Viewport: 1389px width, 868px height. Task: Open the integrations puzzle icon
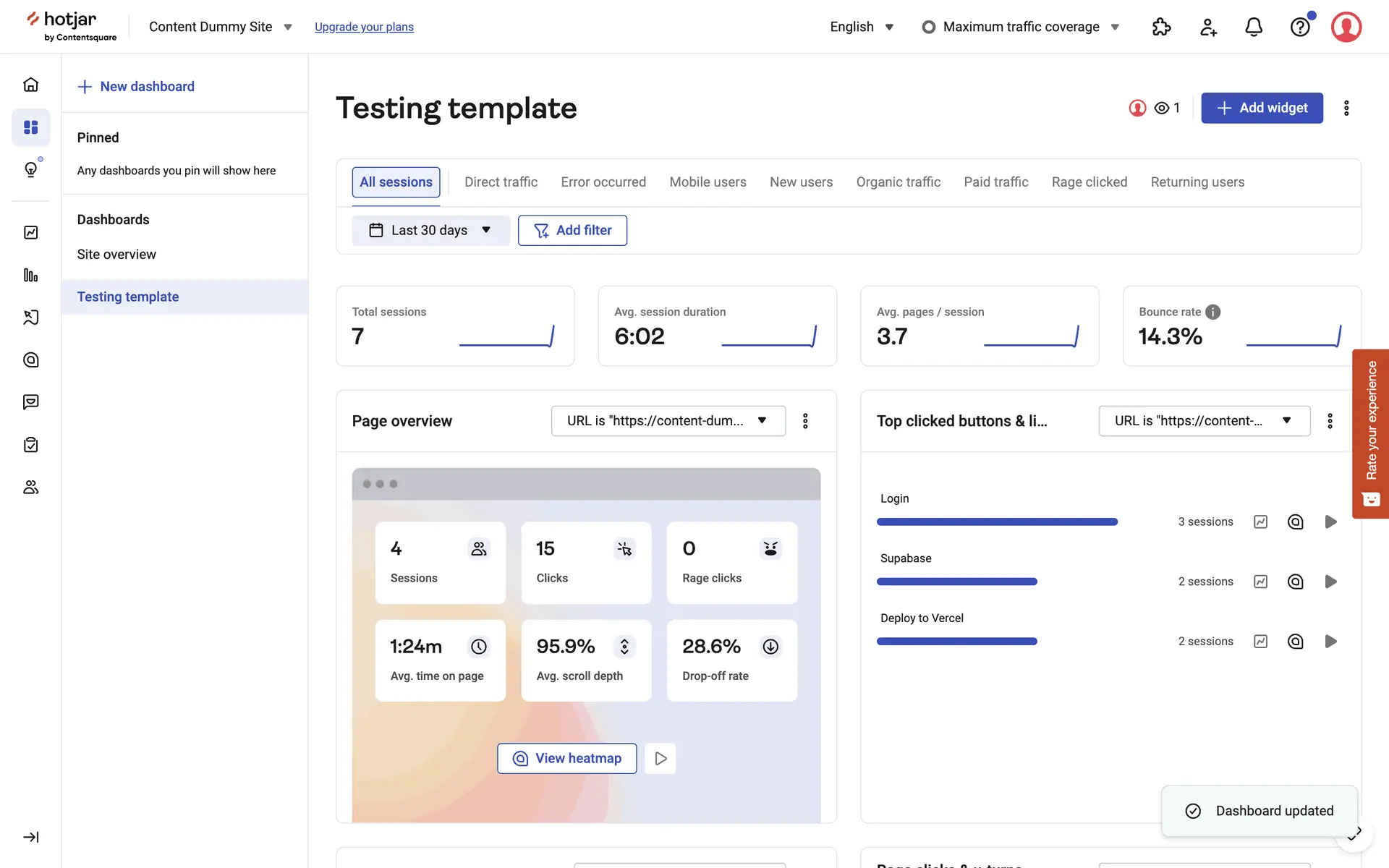[1161, 27]
